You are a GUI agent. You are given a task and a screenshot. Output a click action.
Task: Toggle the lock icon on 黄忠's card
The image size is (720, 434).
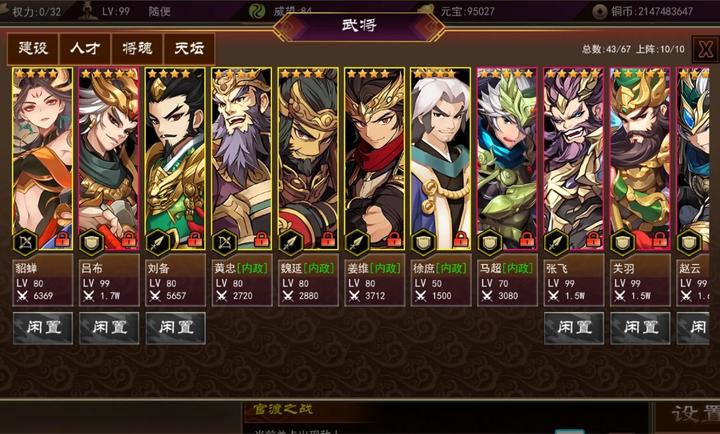click(x=262, y=240)
